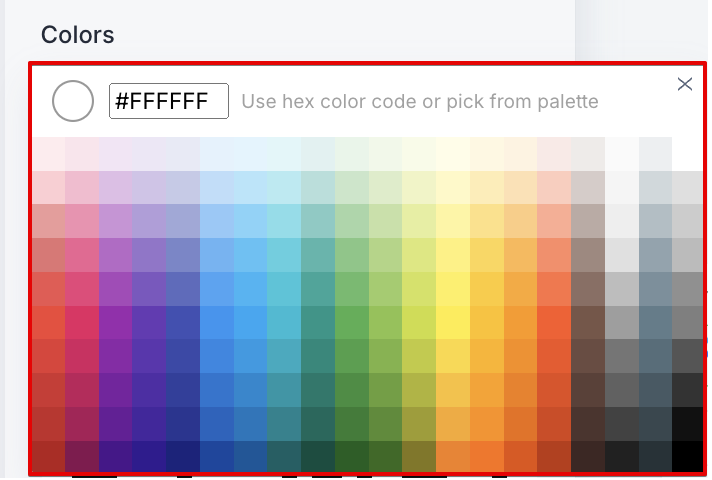Select the pure black swatch

tap(687, 455)
